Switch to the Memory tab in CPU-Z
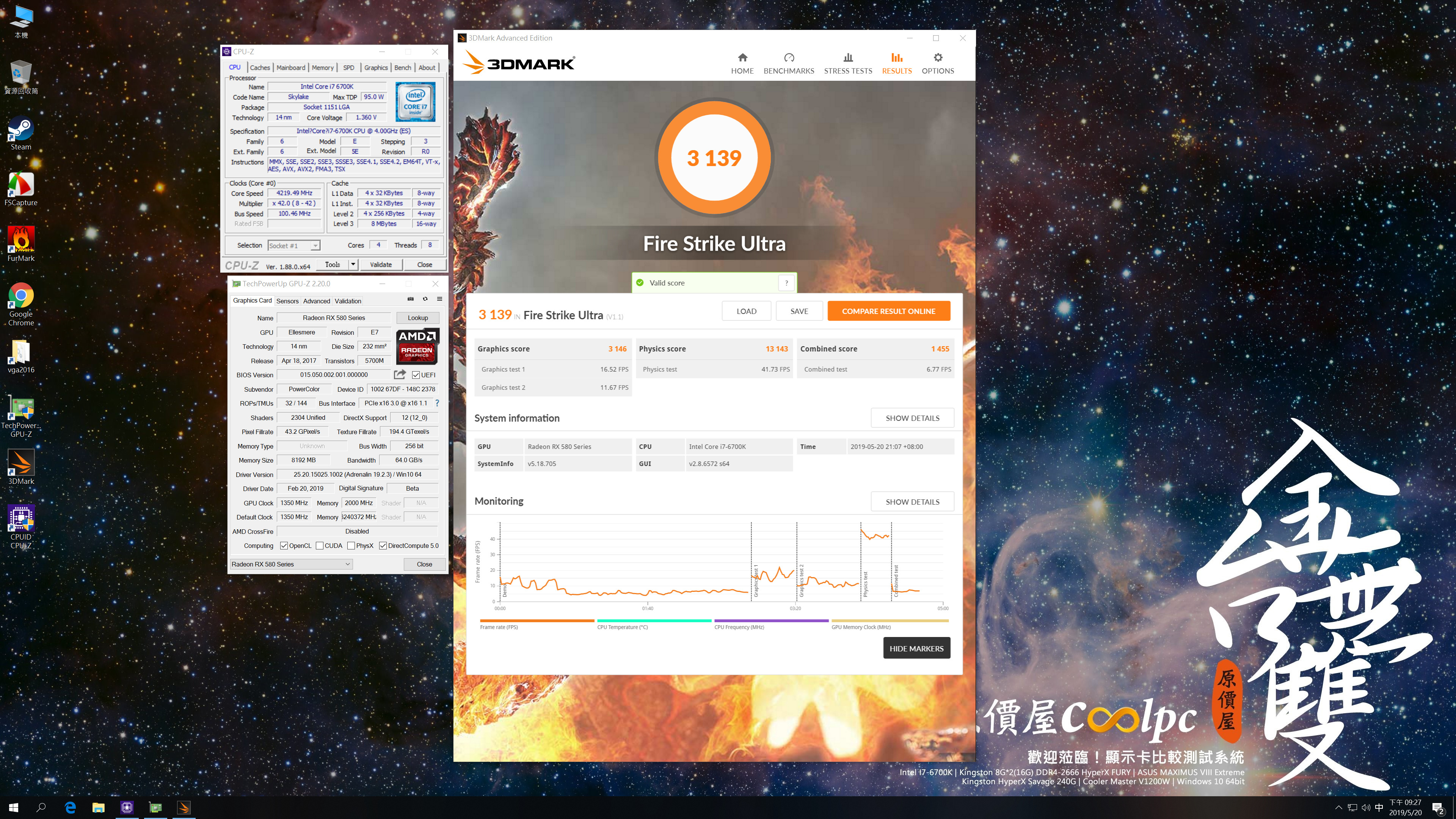This screenshot has width=1456, height=819. click(x=323, y=67)
